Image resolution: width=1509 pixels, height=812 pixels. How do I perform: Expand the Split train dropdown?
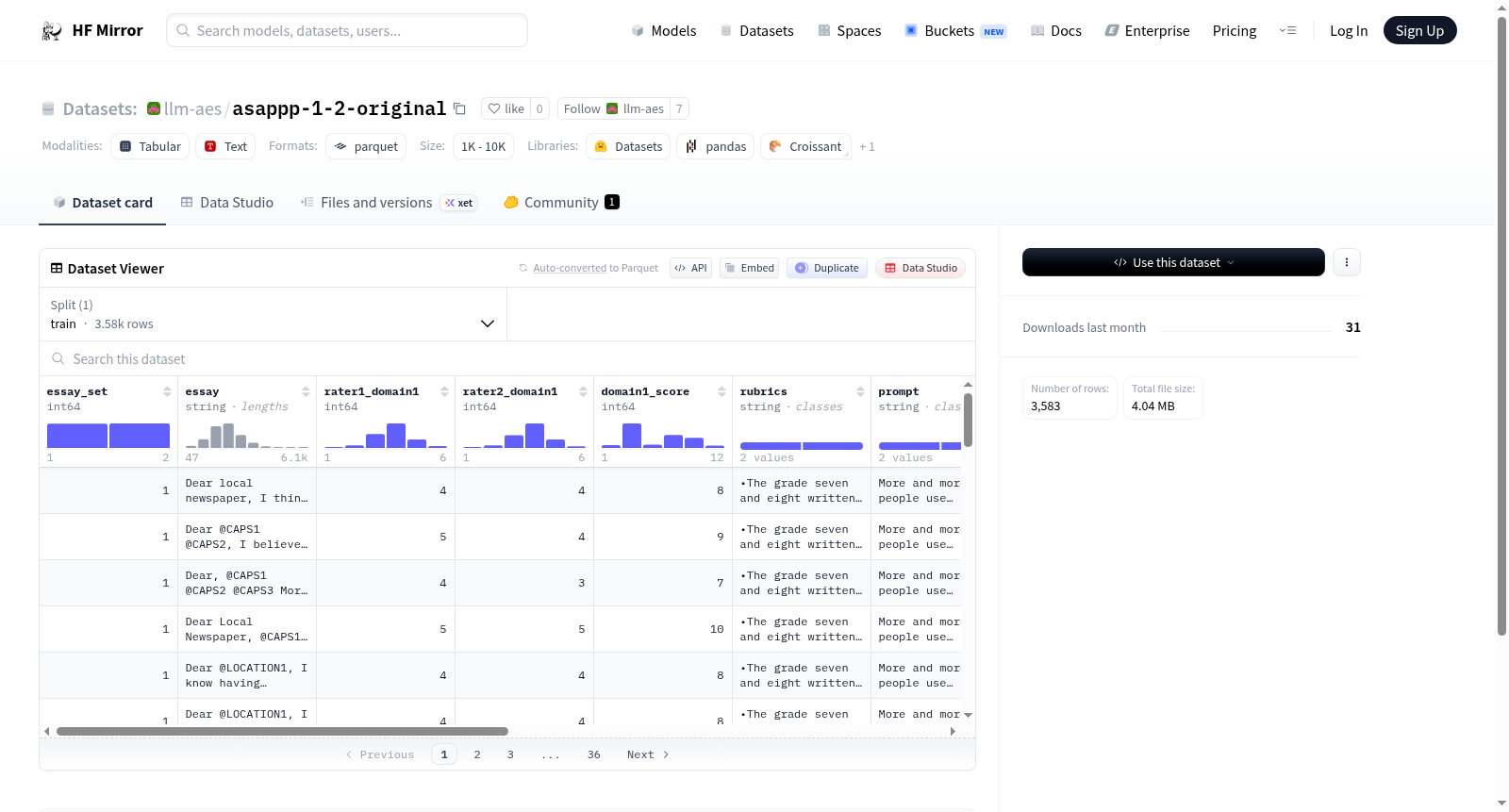click(274, 314)
